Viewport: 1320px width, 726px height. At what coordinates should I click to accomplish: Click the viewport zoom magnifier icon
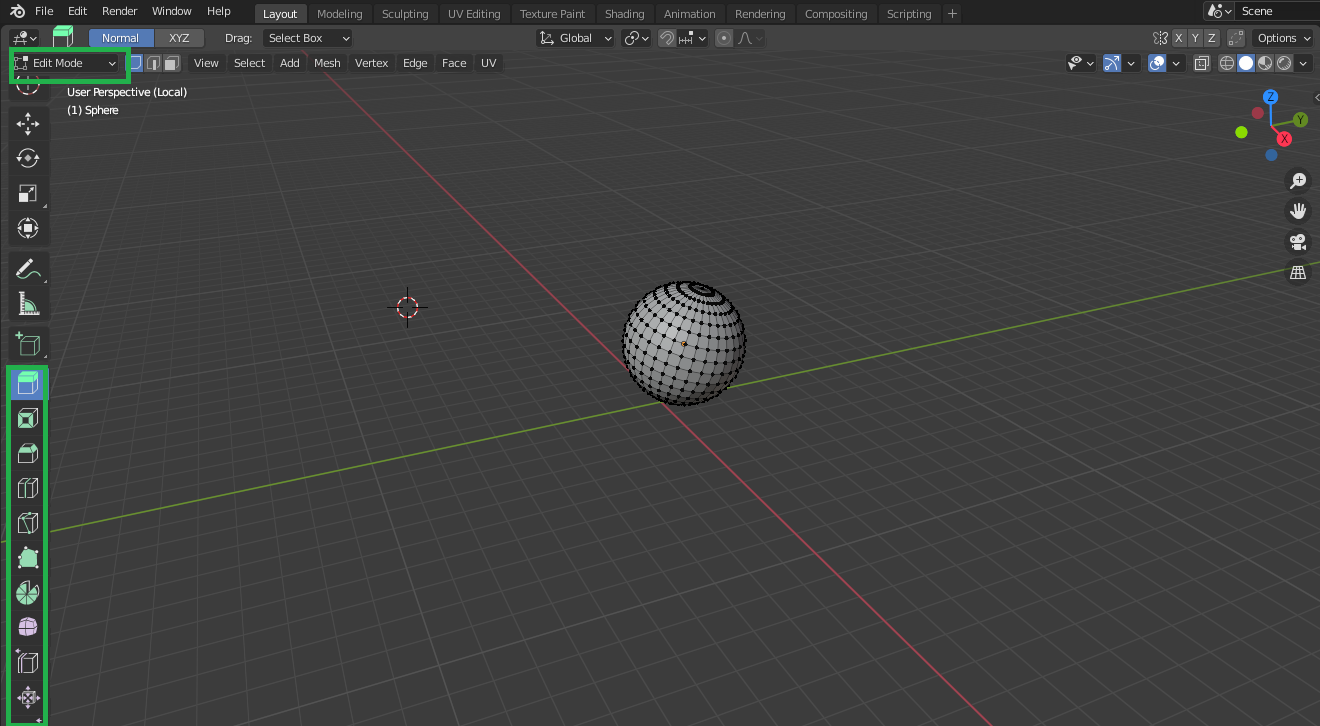pyautogui.click(x=1297, y=181)
